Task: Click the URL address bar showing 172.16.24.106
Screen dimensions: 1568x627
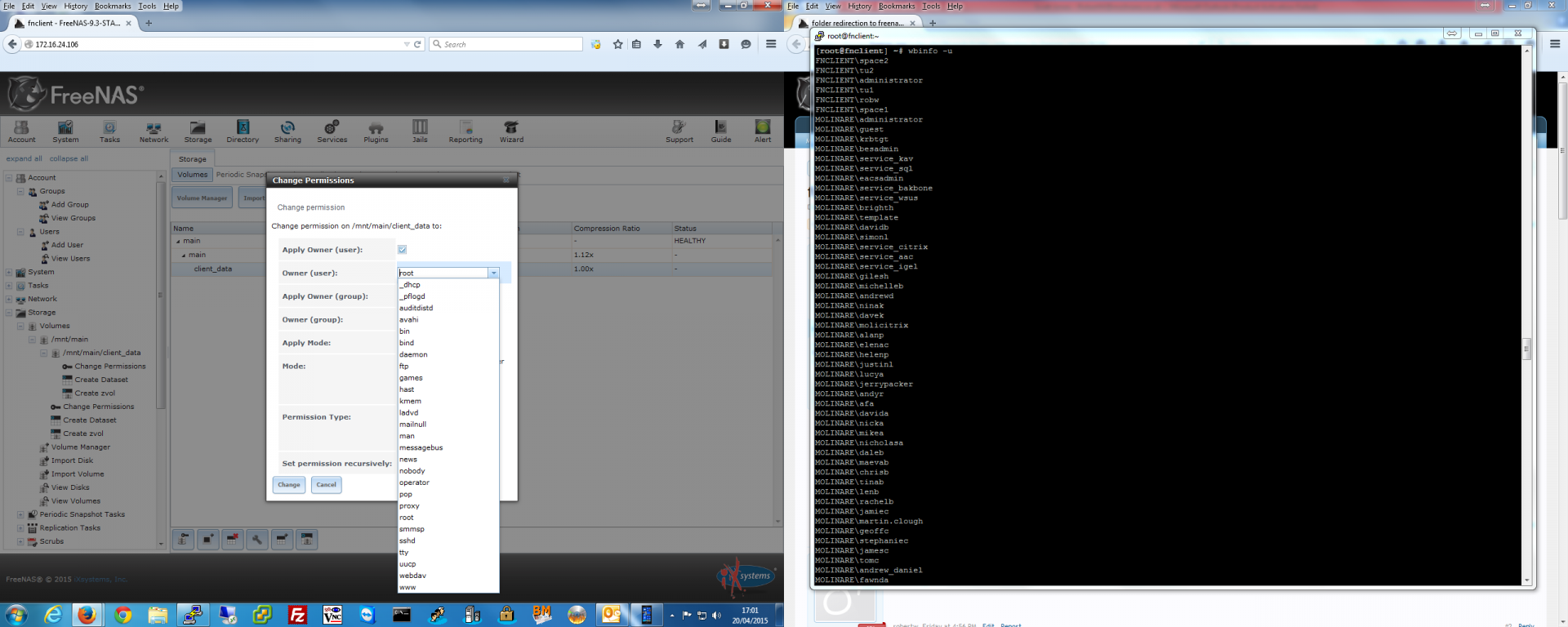Action: click(x=216, y=44)
